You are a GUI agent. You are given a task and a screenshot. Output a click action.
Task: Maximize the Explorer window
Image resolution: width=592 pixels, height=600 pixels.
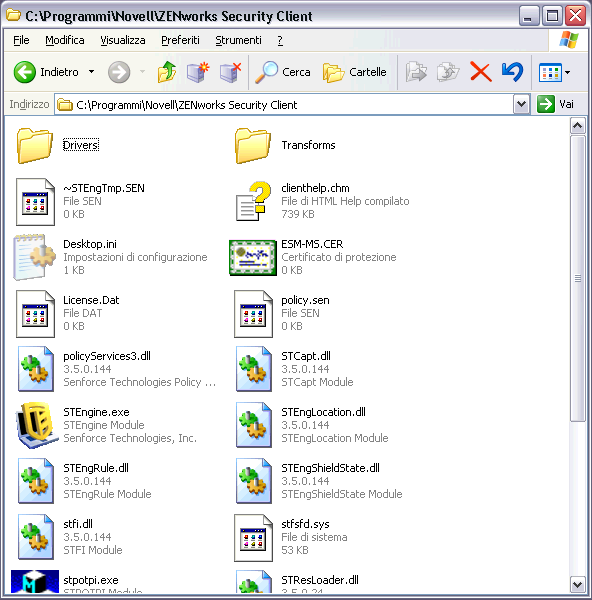point(552,16)
